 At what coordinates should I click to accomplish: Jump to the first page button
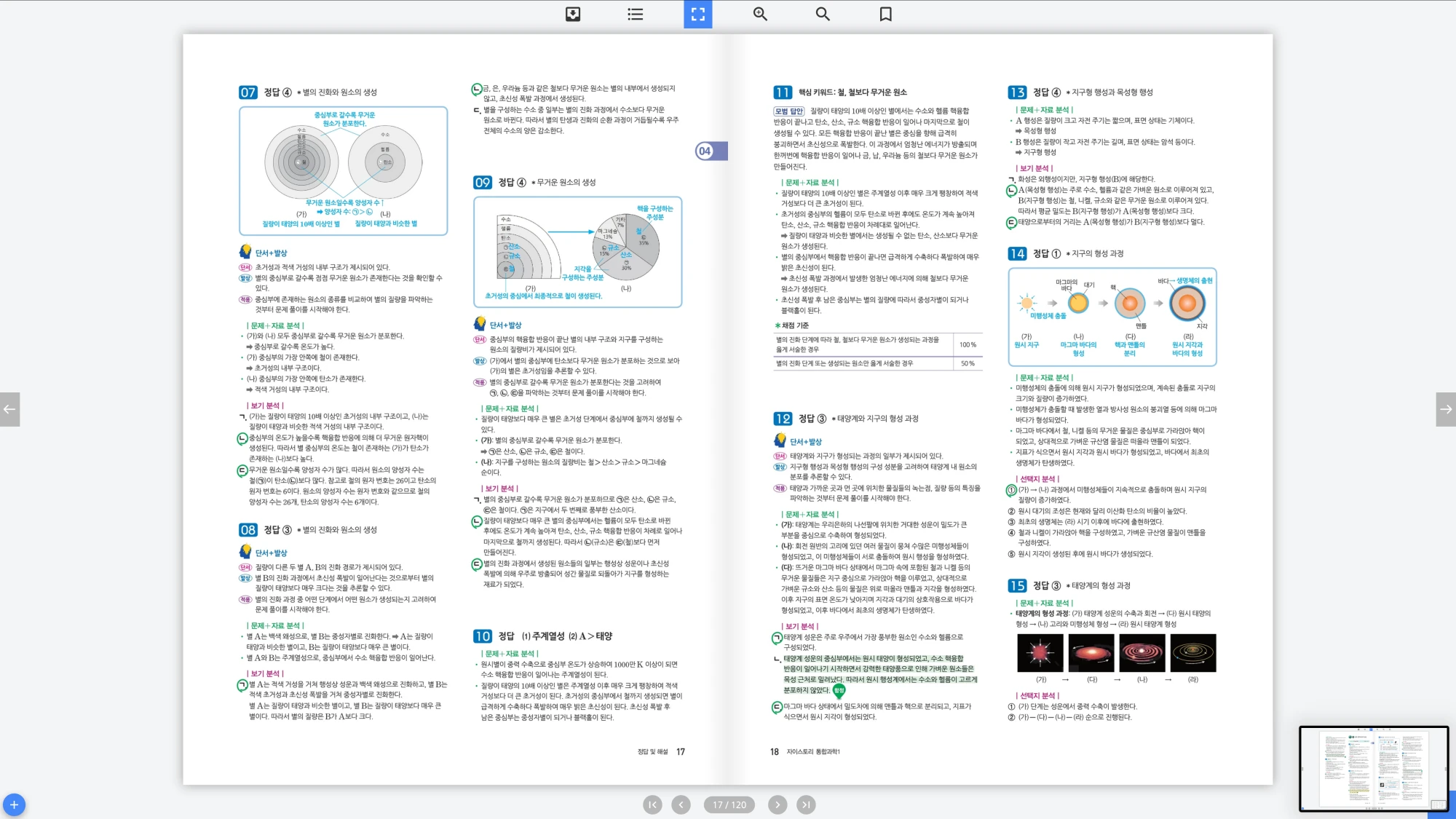(x=652, y=804)
